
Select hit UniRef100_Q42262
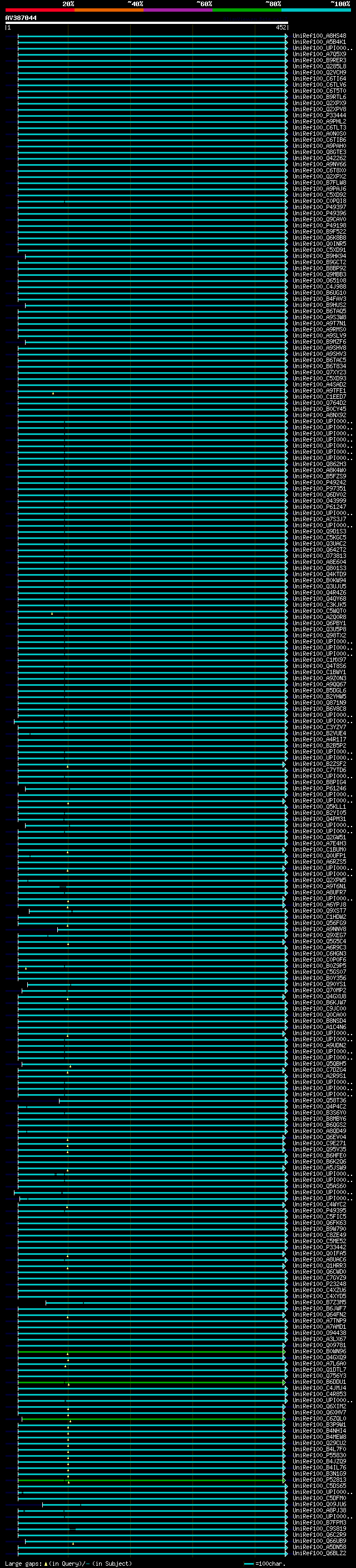tap(319, 159)
